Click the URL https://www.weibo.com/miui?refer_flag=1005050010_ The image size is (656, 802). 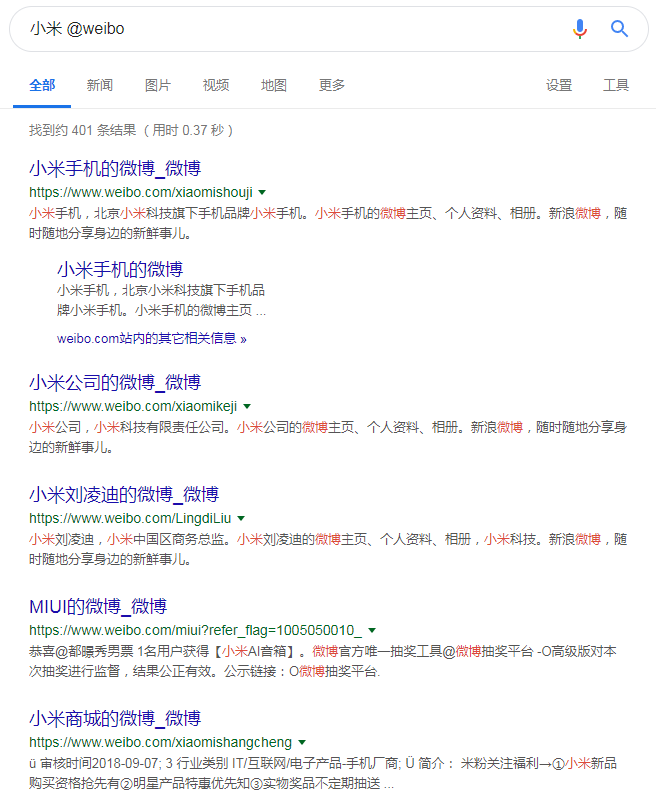195,630
